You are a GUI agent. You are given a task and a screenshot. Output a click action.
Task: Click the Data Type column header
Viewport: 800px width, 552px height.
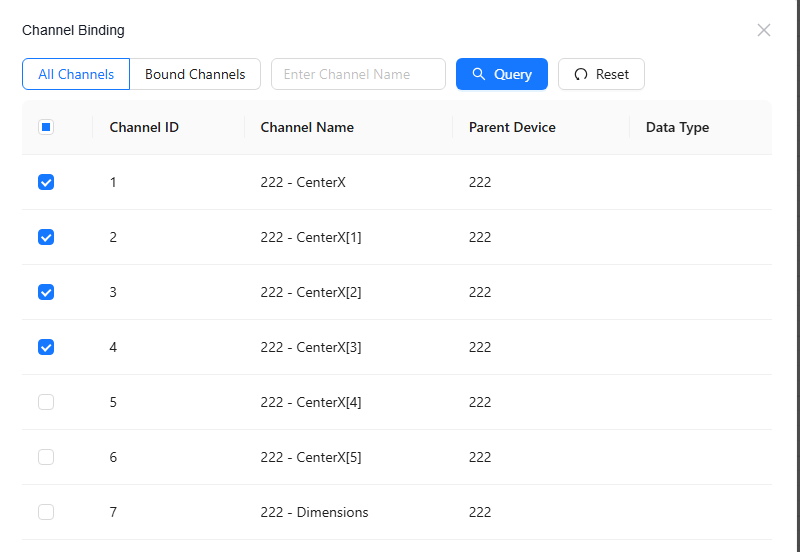[x=677, y=127]
